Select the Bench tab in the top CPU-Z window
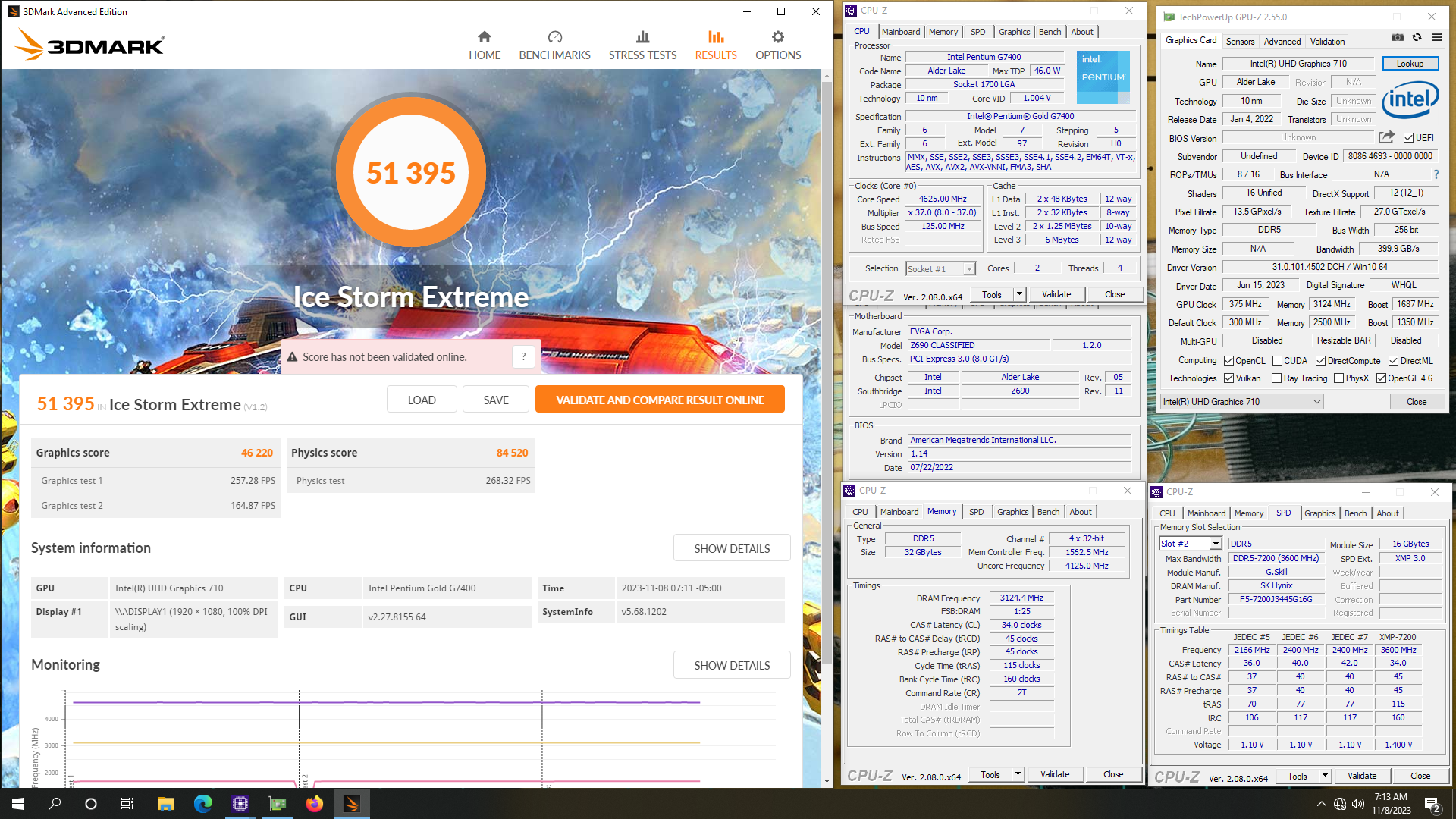The height and width of the screenshot is (819, 1456). coord(1050,32)
